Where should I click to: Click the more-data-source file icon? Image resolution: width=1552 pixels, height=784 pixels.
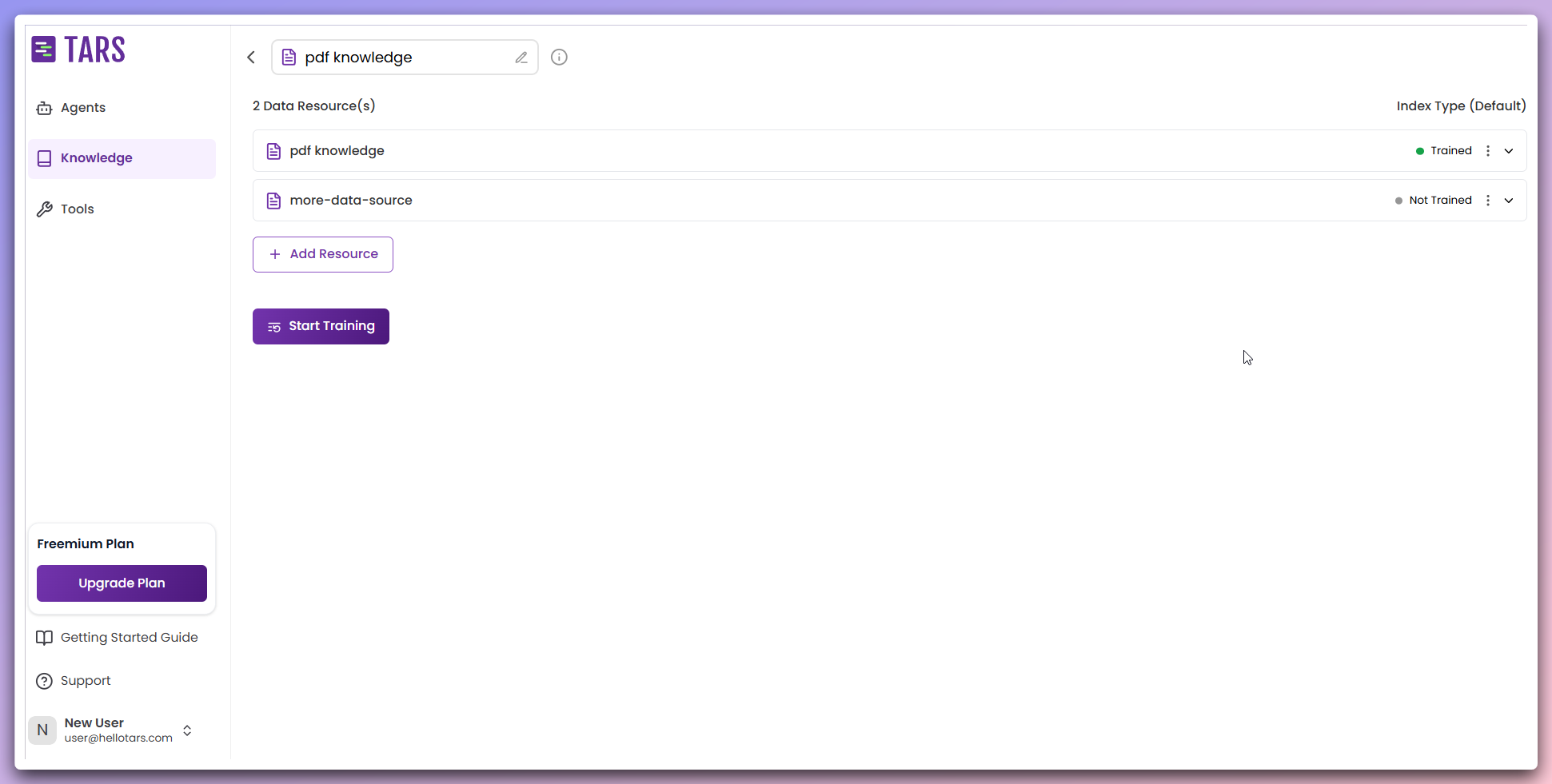coord(273,201)
